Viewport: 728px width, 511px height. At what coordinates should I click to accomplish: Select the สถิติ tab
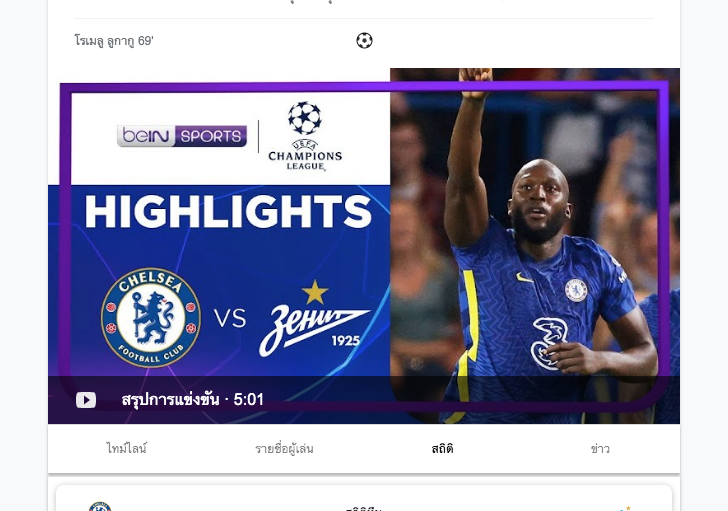tap(442, 448)
